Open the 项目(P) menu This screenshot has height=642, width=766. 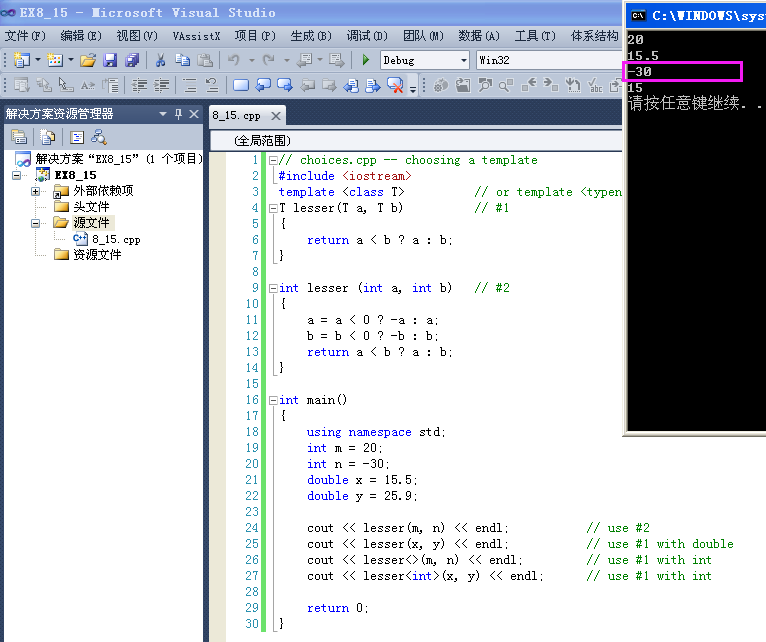point(255,36)
